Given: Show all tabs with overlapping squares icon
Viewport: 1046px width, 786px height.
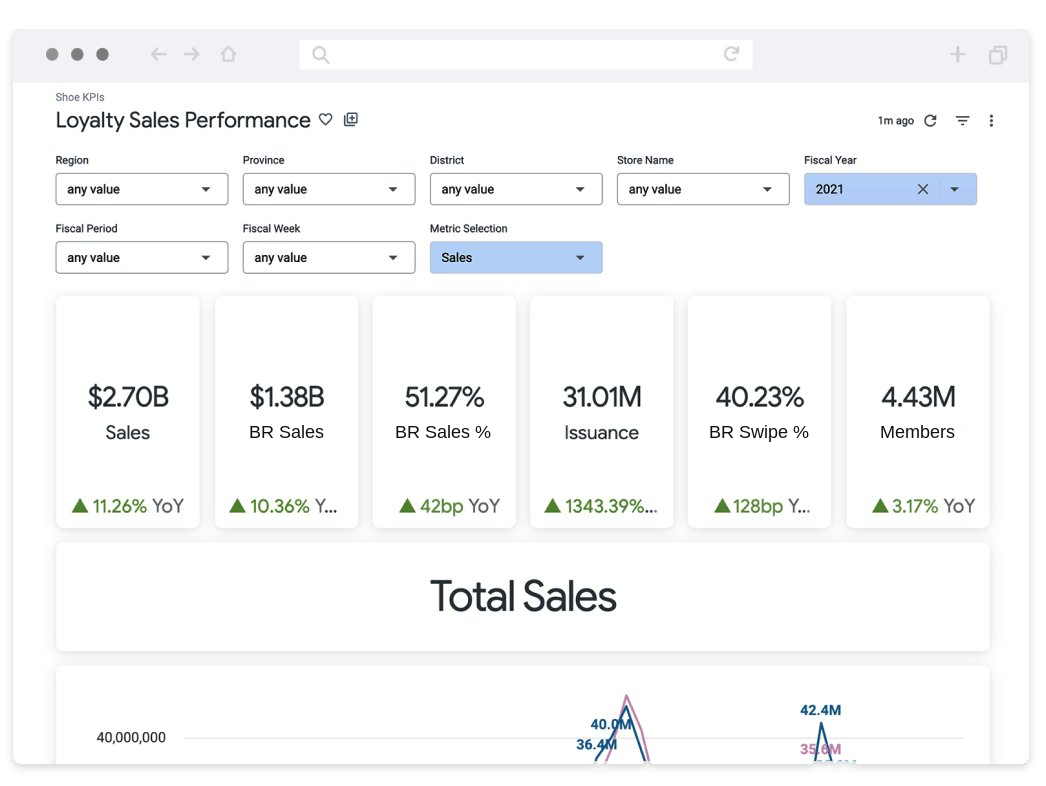Looking at the screenshot, I should click(x=998, y=54).
